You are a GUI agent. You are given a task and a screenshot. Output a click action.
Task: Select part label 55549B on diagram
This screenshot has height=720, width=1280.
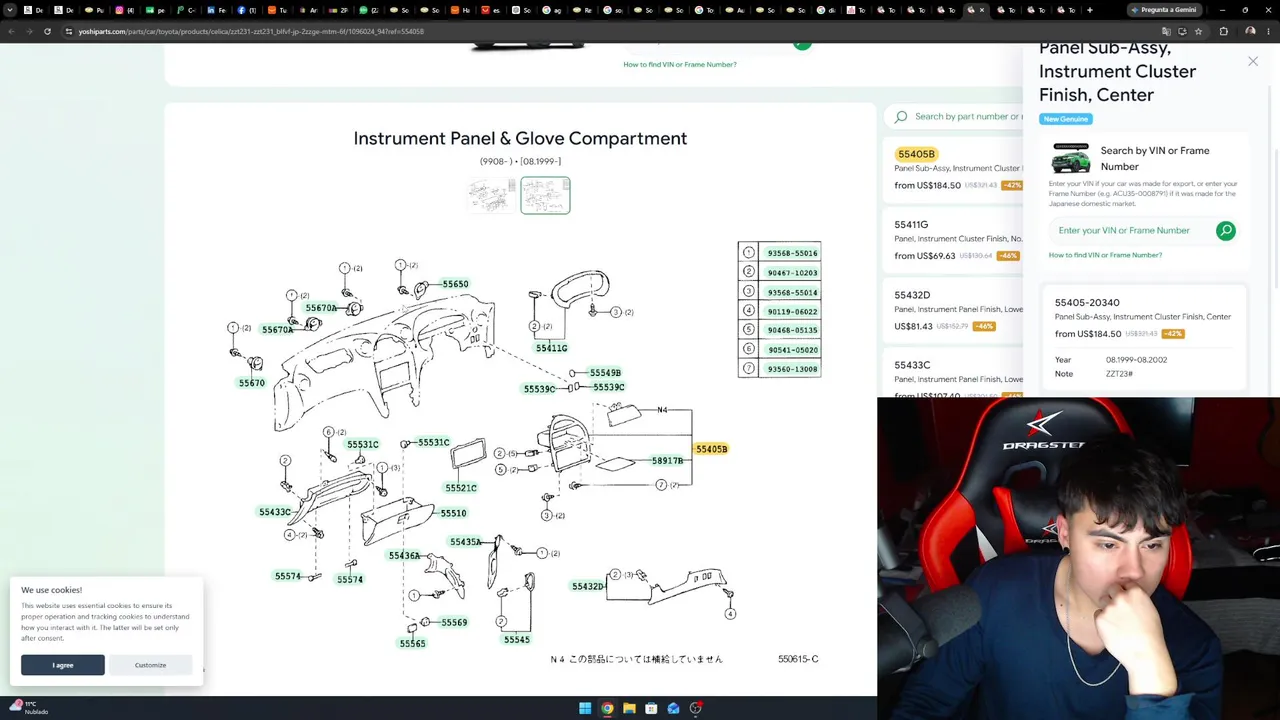[x=605, y=373]
